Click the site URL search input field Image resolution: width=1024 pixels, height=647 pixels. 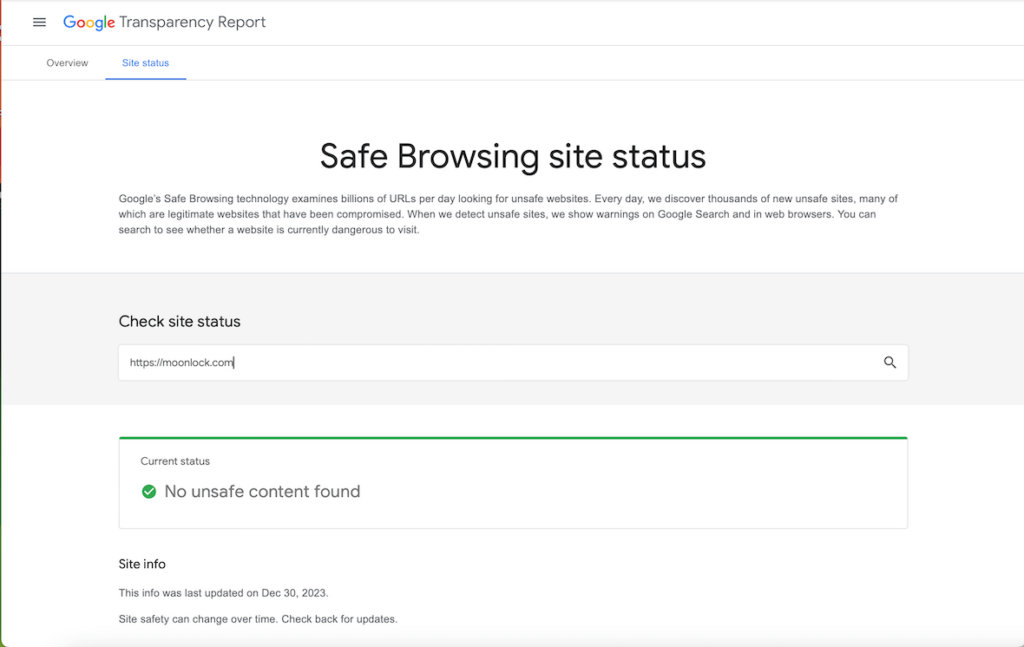click(x=500, y=362)
